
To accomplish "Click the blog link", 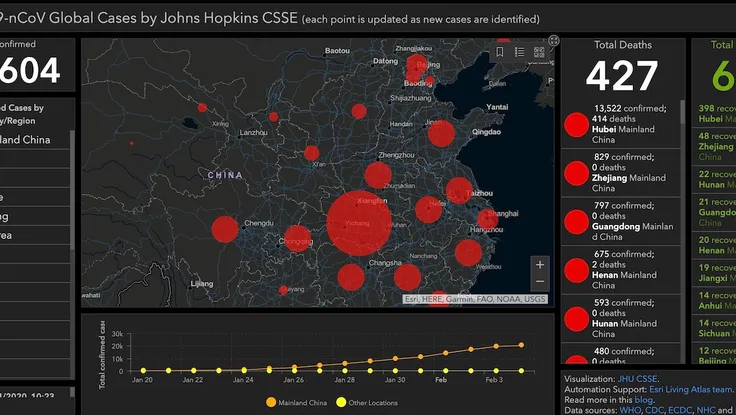I will click(x=642, y=400).
